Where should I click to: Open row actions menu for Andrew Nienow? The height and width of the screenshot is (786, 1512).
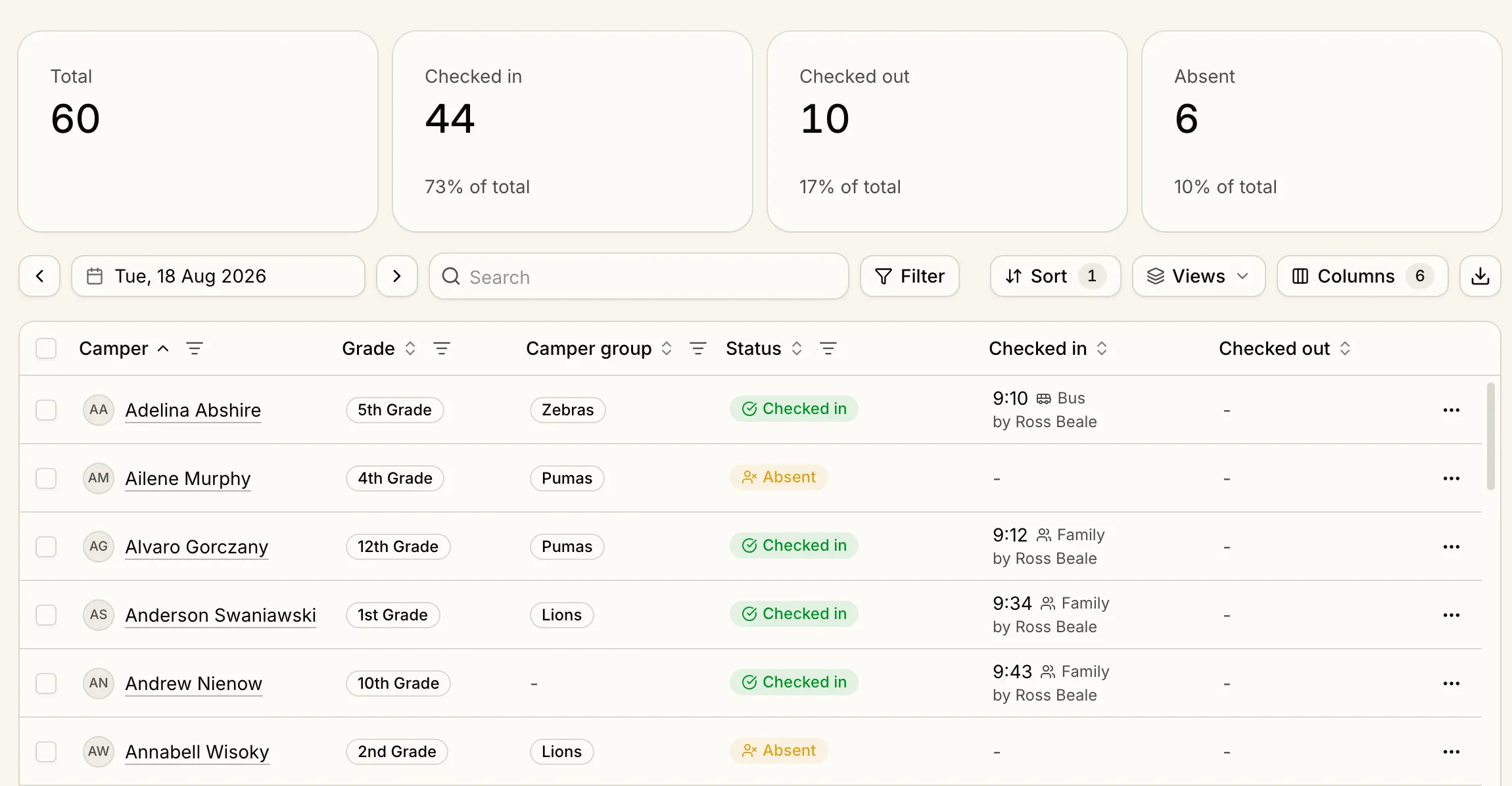(1452, 683)
